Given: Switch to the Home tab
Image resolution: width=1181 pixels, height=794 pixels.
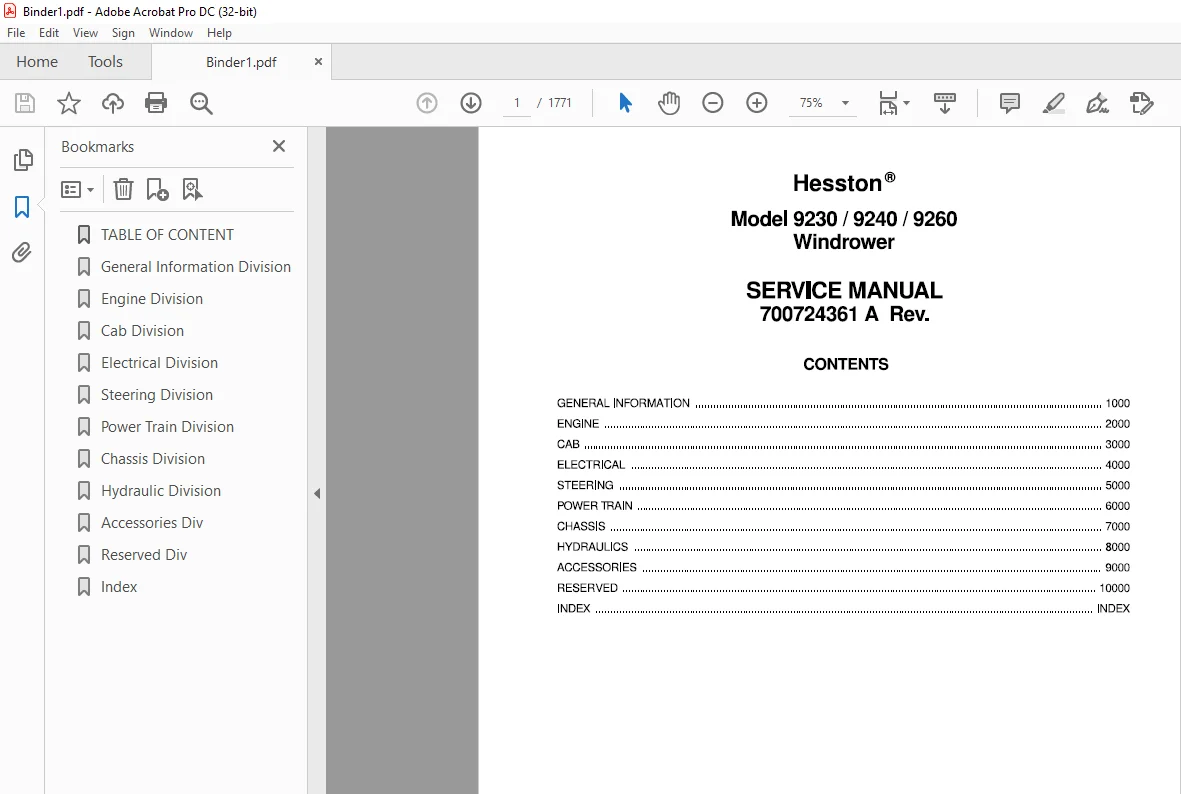Looking at the screenshot, I should pos(37,62).
